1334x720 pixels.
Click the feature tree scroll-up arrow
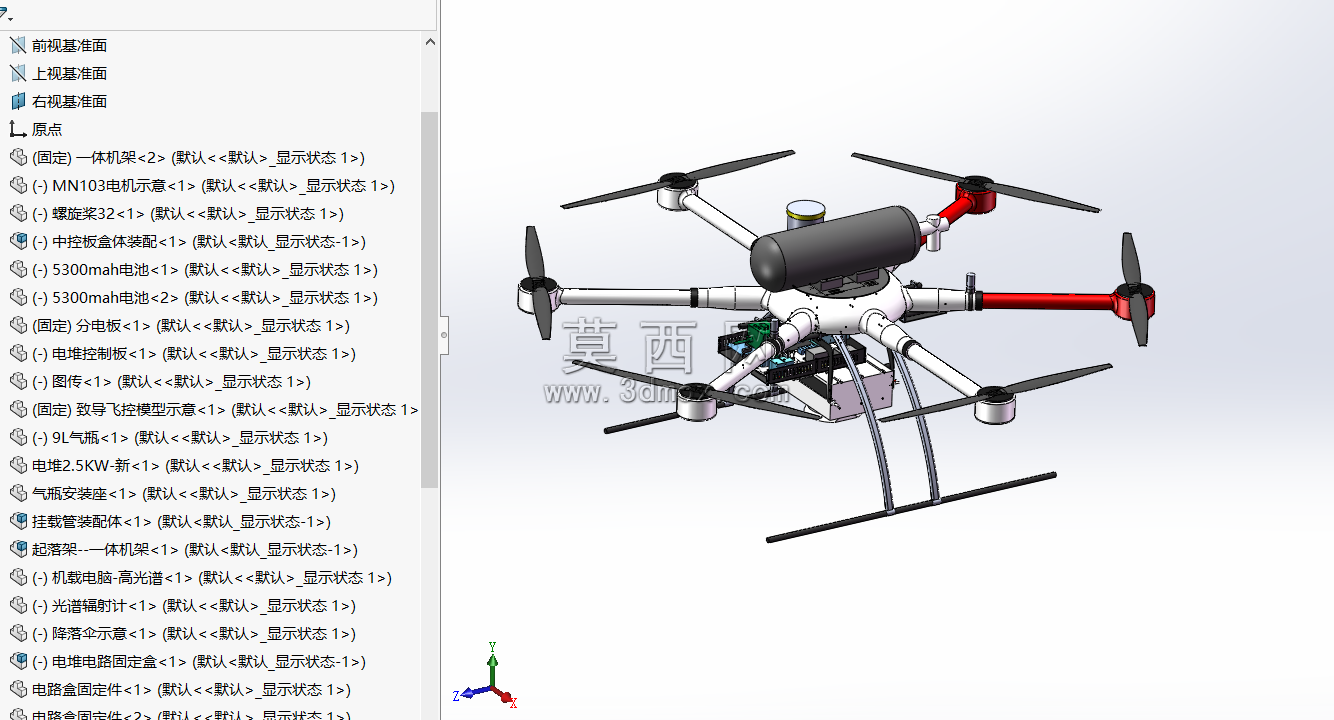(430, 43)
